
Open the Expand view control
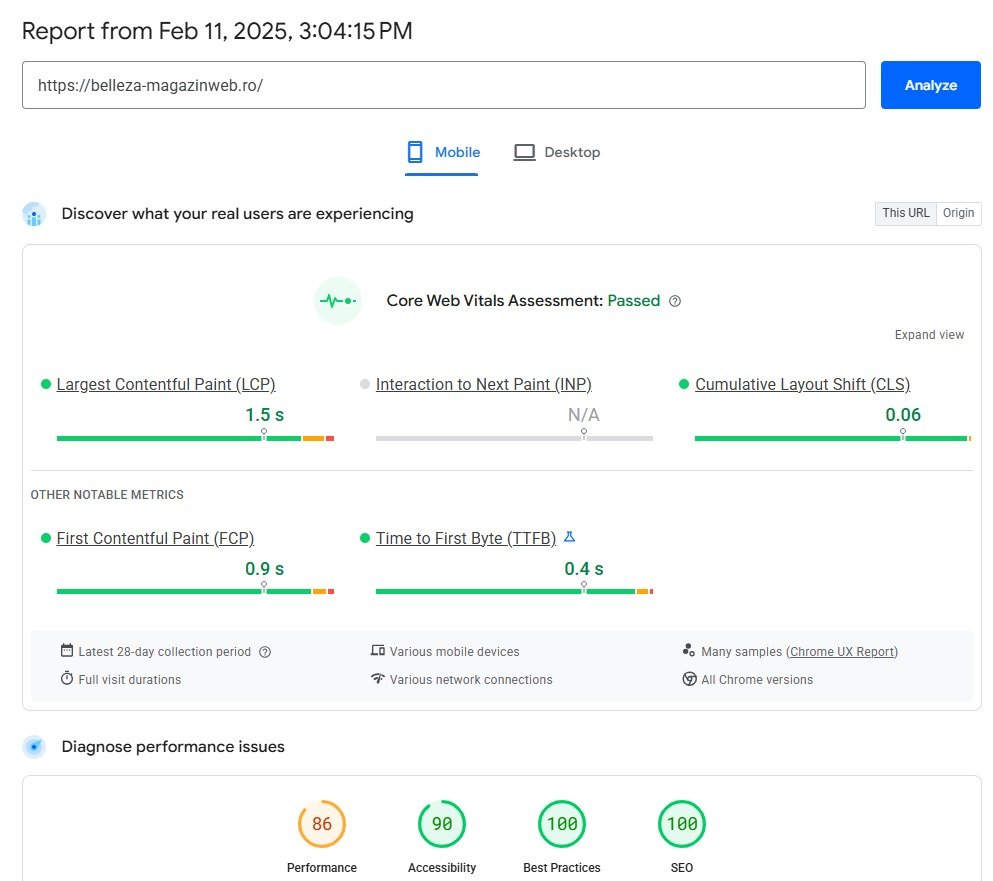coord(929,334)
